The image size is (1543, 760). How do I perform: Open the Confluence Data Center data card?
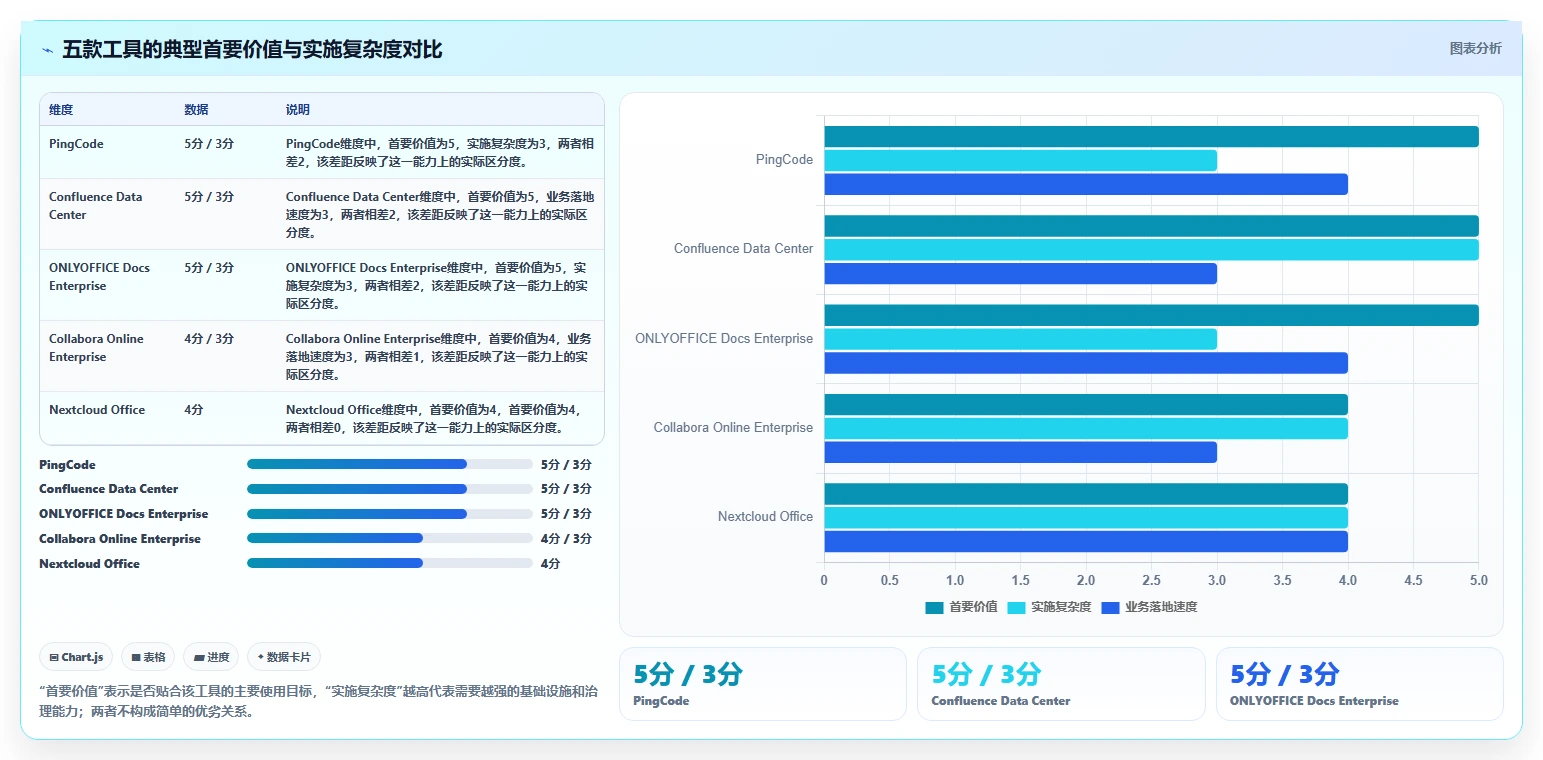(1061, 684)
